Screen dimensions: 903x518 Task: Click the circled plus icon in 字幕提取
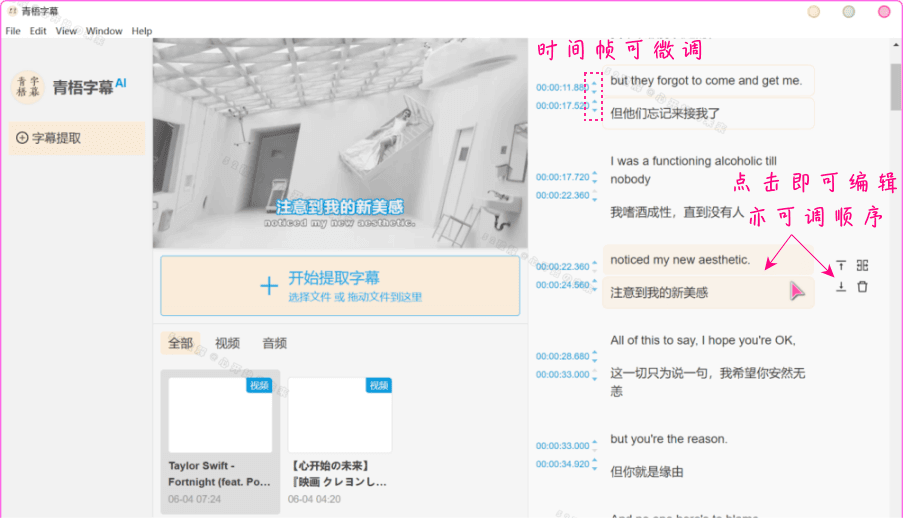coord(22,138)
